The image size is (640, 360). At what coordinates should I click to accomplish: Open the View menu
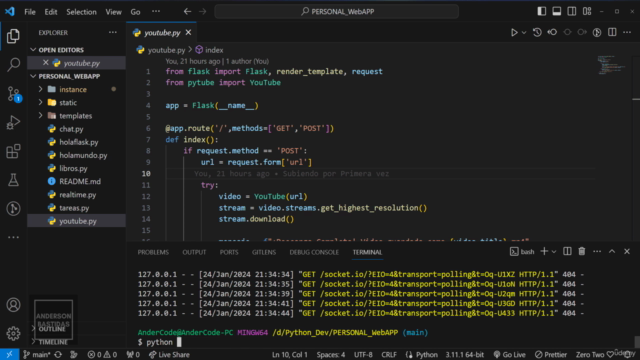pyautogui.click(x=113, y=12)
